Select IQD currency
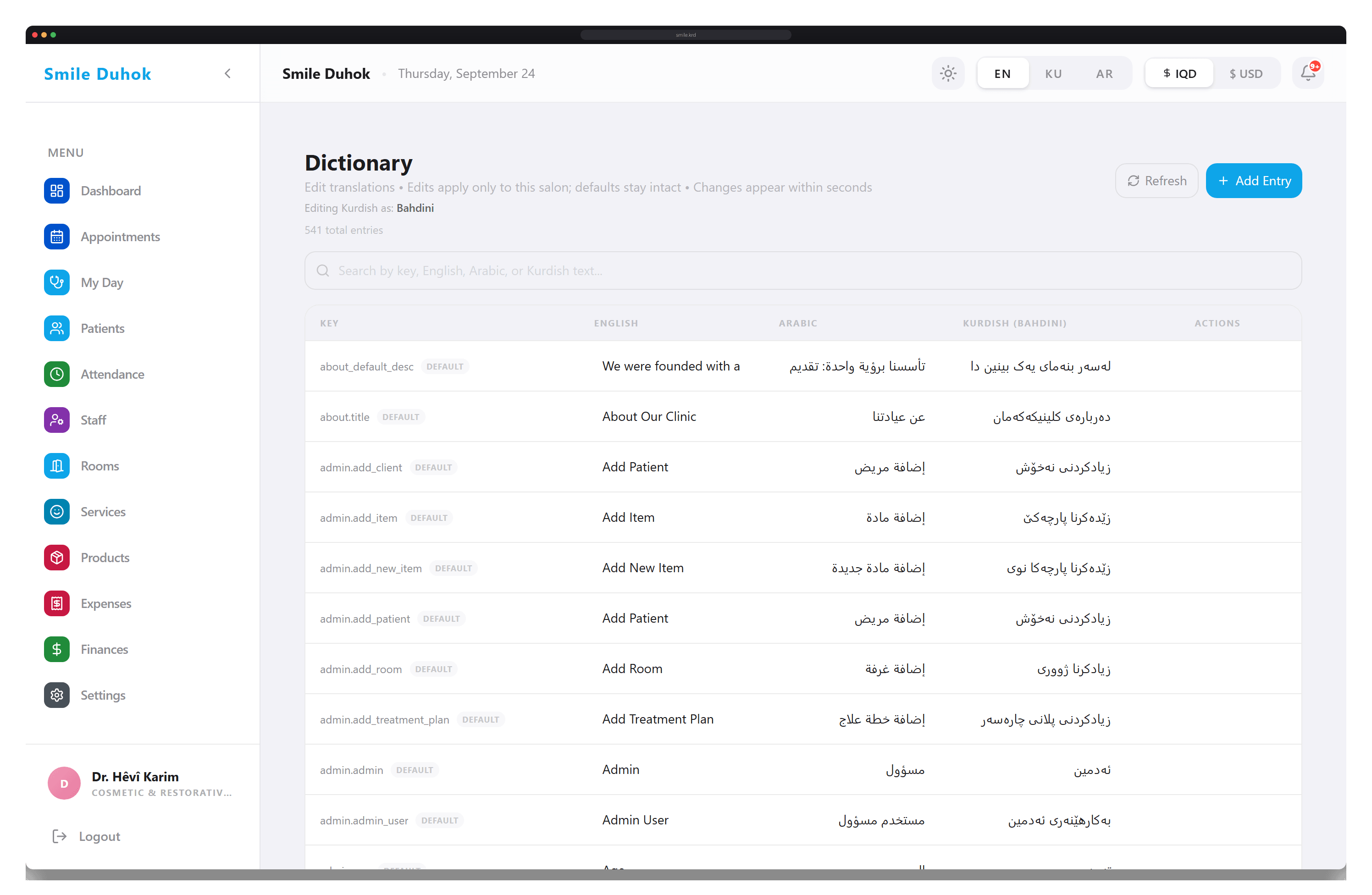Viewport: 1372px width, 895px height. tap(1179, 74)
